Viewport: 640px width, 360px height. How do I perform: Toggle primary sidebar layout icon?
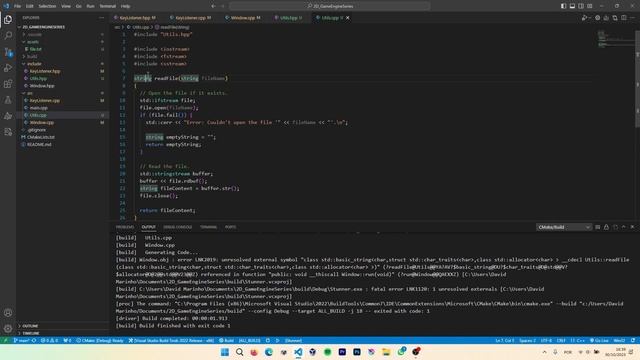[x=563, y=6]
